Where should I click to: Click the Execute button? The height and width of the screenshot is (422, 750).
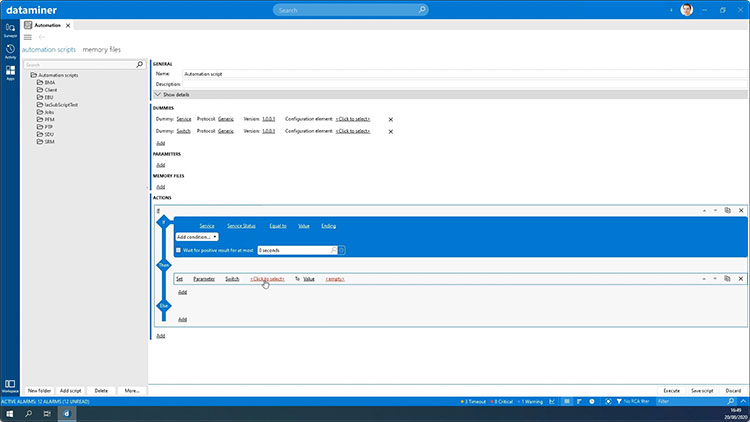(x=672, y=390)
